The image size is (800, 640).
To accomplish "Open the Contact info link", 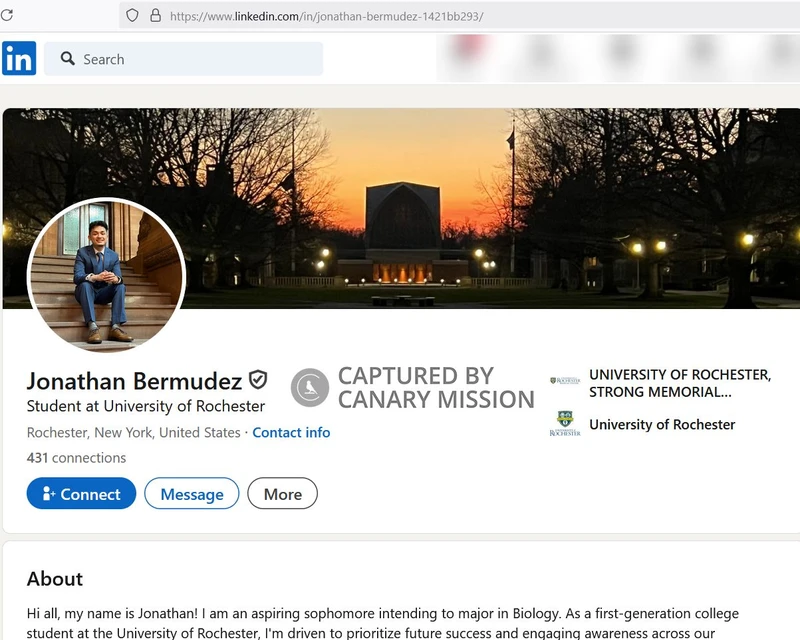I will [x=291, y=432].
